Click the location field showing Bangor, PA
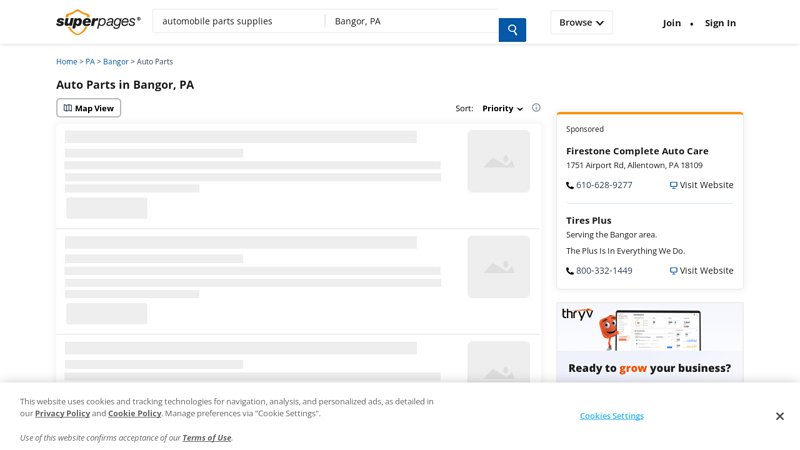 click(x=410, y=21)
